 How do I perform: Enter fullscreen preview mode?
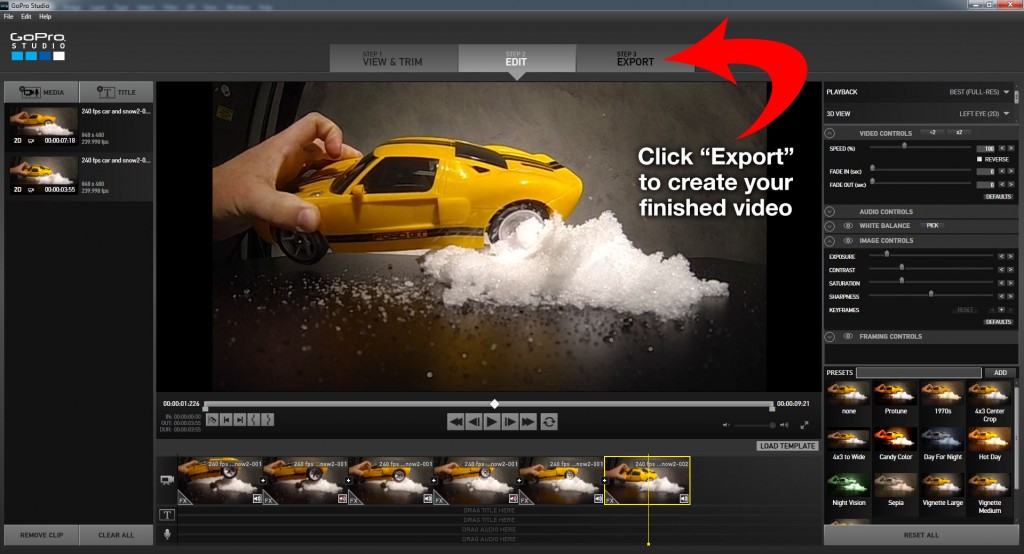pos(804,425)
